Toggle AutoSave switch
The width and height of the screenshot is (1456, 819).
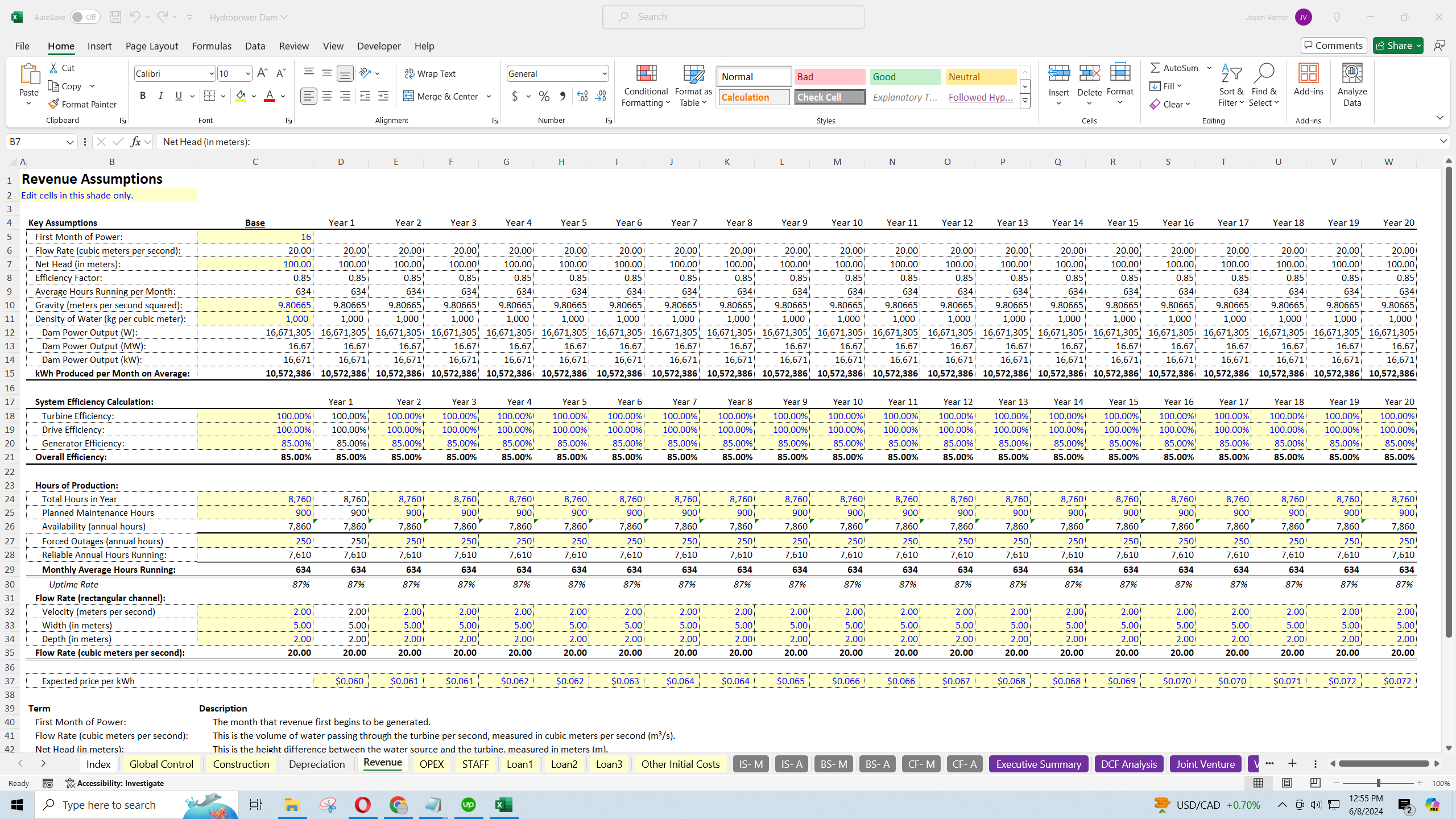[x=85, y=17]
